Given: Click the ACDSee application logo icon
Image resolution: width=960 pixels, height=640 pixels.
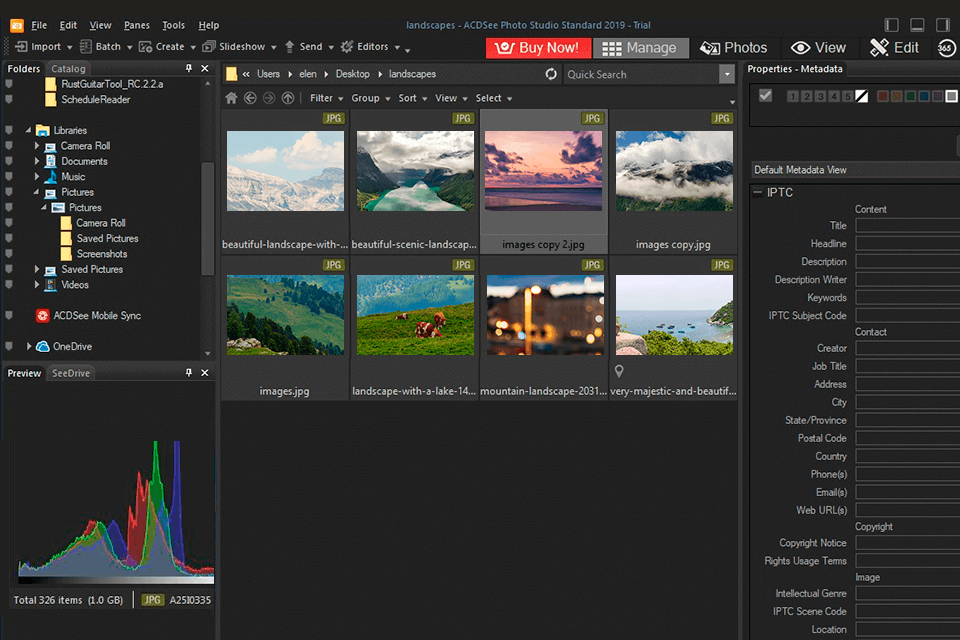Looking at the screenshot, I should 17,25.
